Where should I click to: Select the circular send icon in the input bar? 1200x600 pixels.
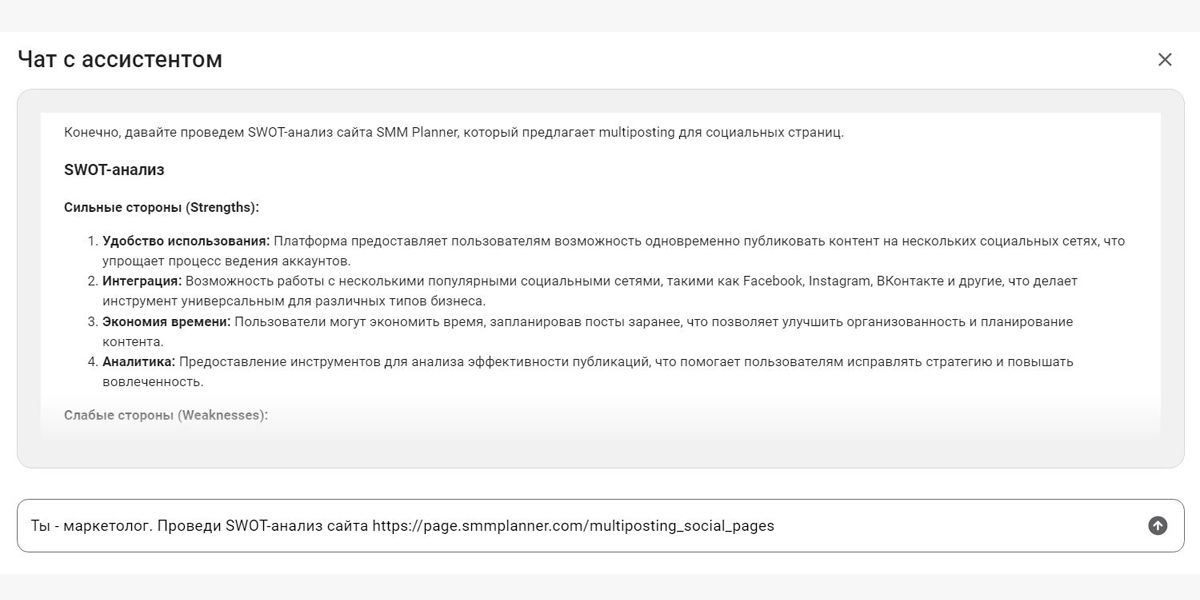[x=1157, y=524]
